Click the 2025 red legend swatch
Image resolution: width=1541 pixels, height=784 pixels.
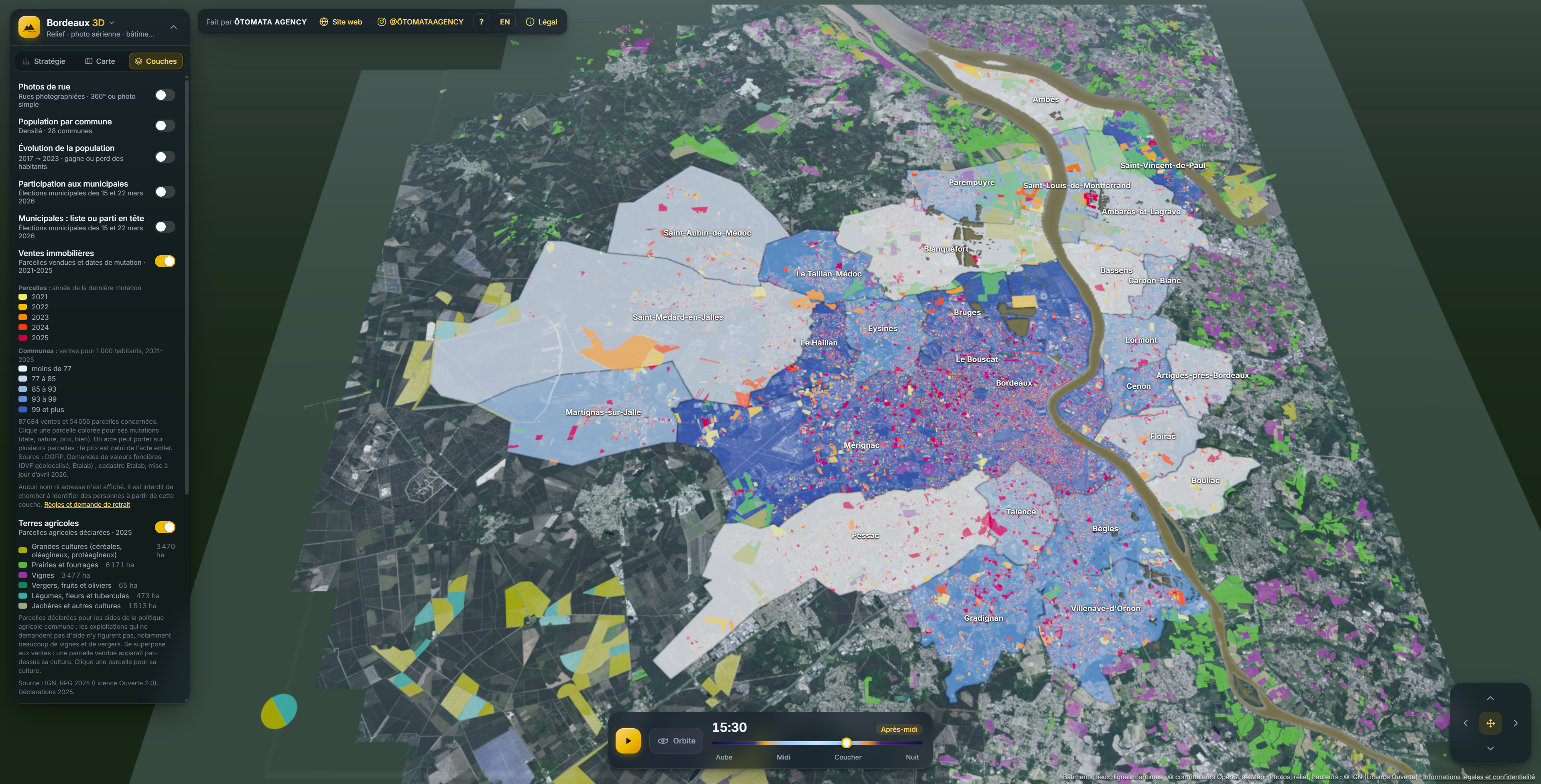coord(23,338)
